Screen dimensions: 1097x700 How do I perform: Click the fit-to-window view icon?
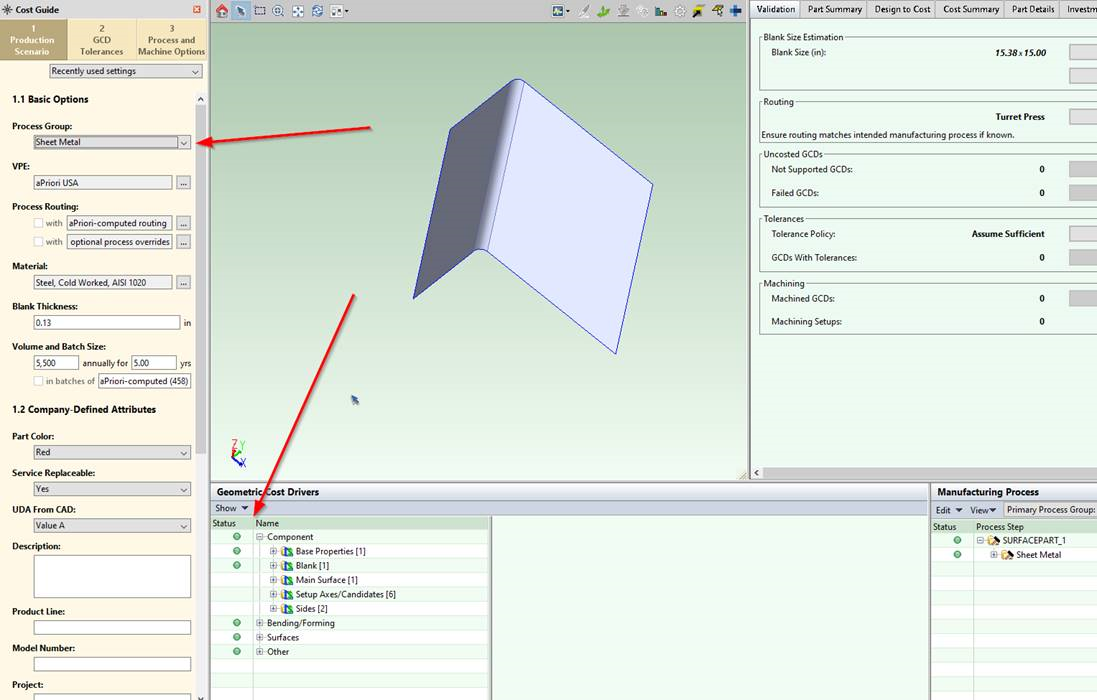pos(299,11)
